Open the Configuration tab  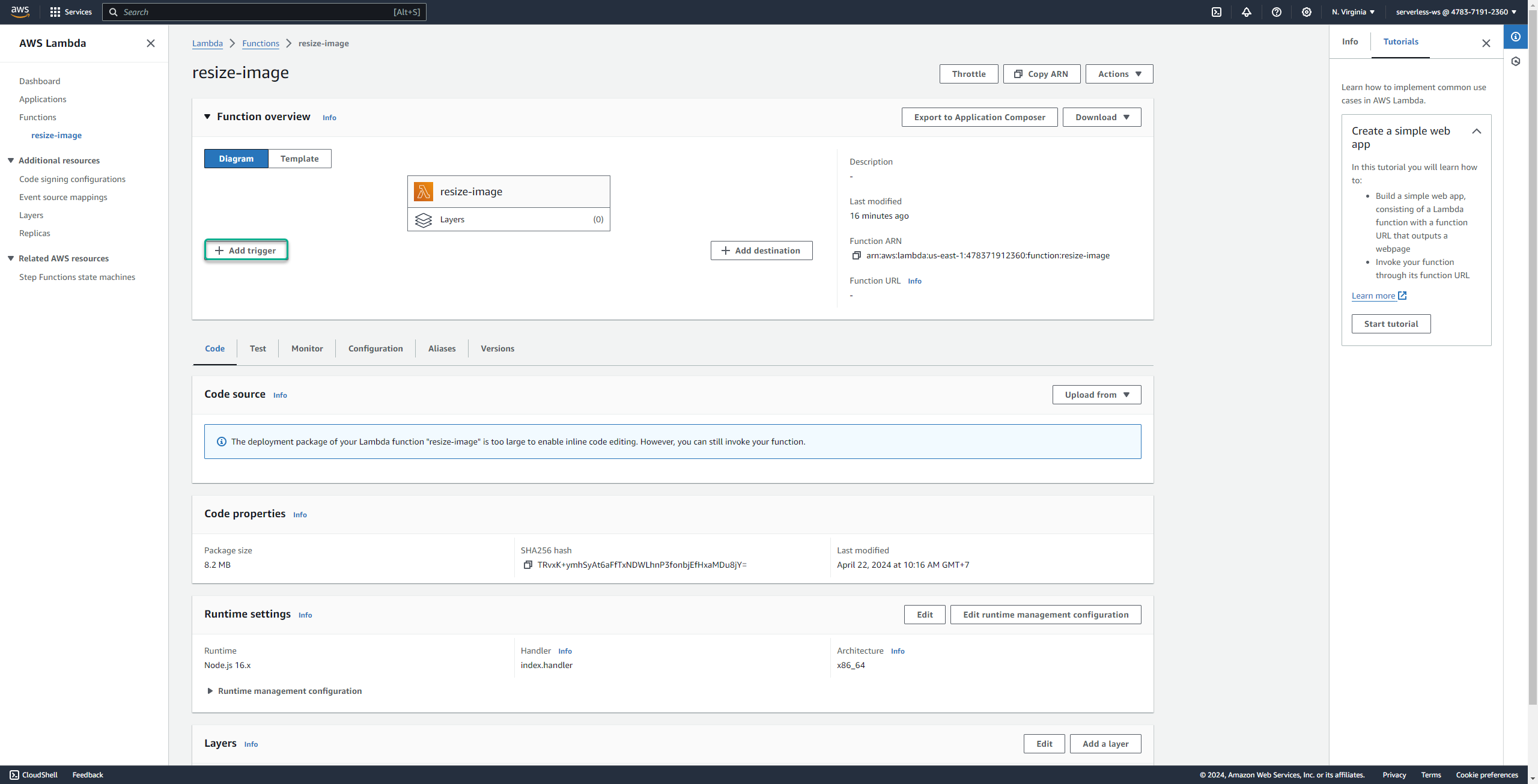(x=375, y=348)
